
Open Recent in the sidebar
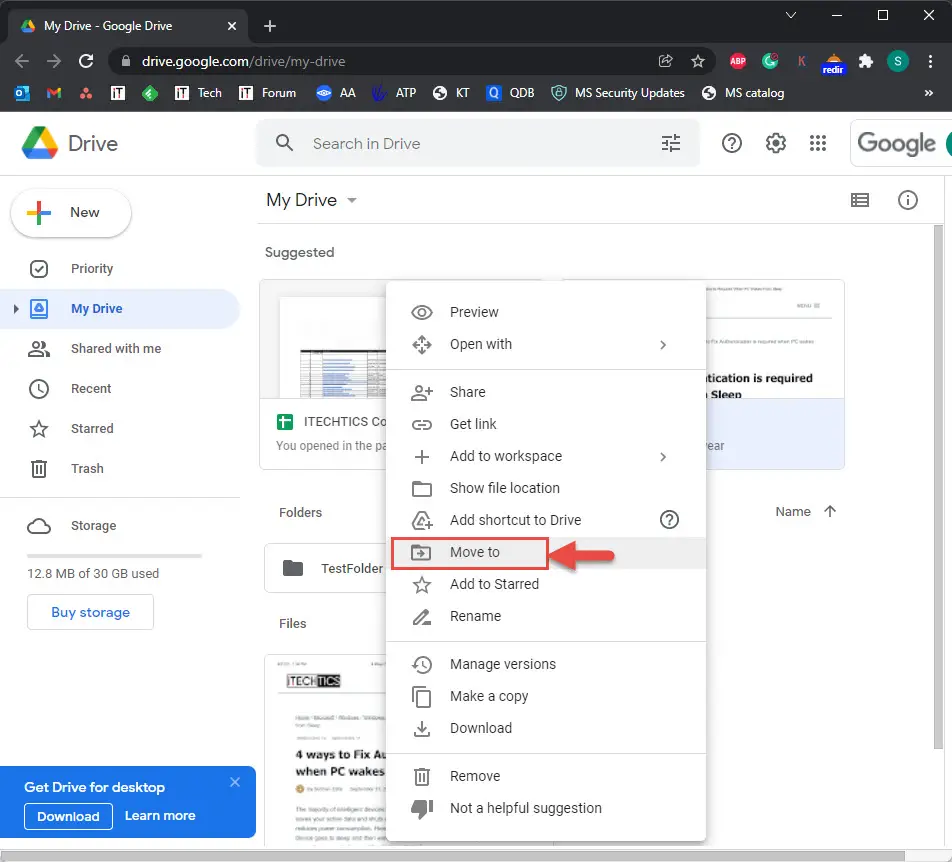pos(120,389)
